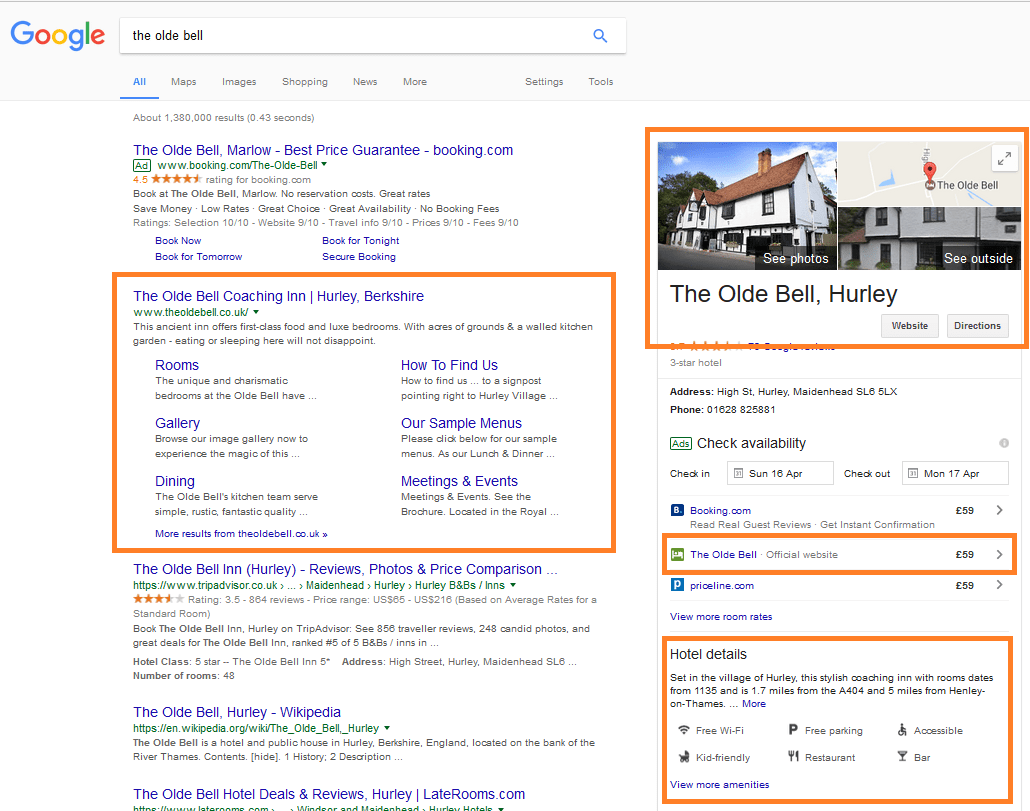Select the All search tab
This screenshot has width=1030, height=811.
tap(139, 81)
